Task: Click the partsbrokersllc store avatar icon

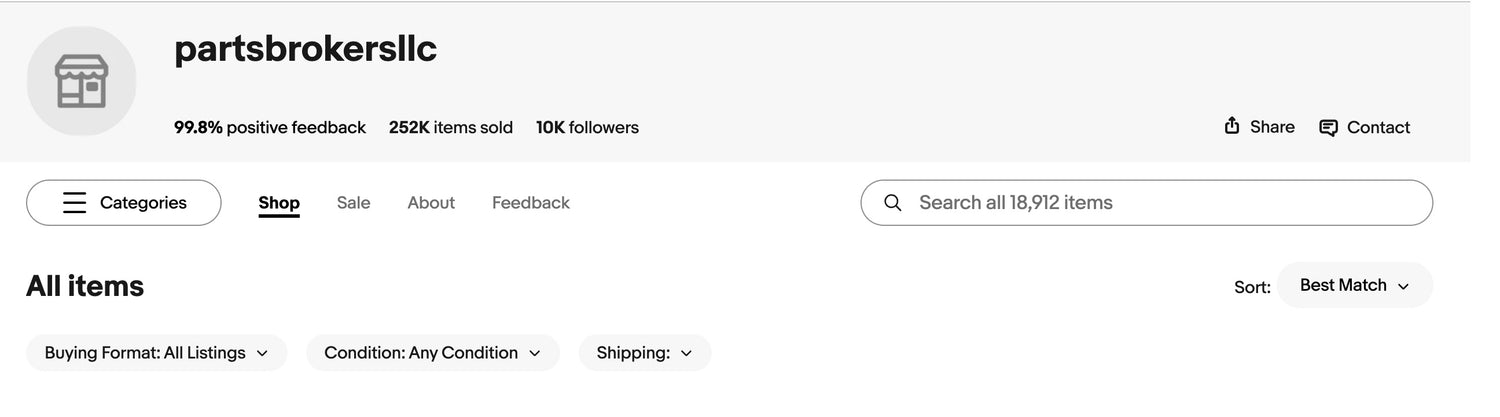Action: (81, 81)
